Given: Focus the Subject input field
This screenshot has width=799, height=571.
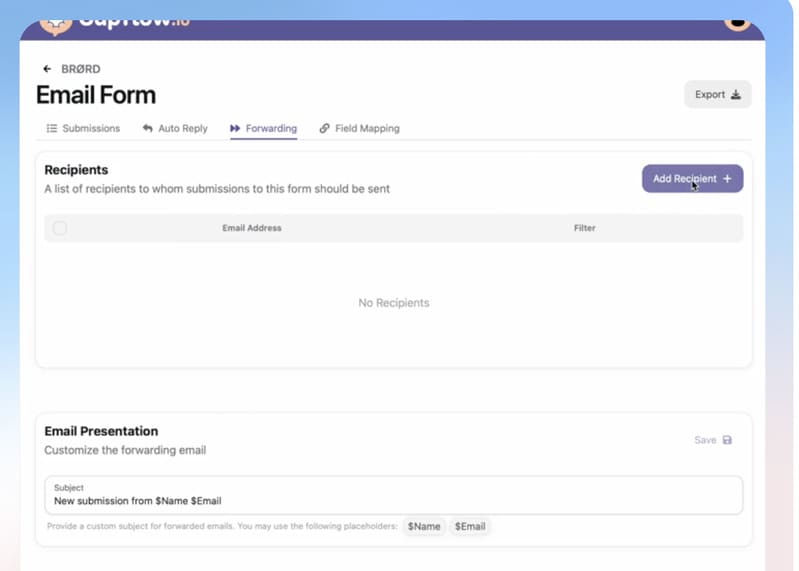Looking at the screenshot, I should [x=393, y=500].
